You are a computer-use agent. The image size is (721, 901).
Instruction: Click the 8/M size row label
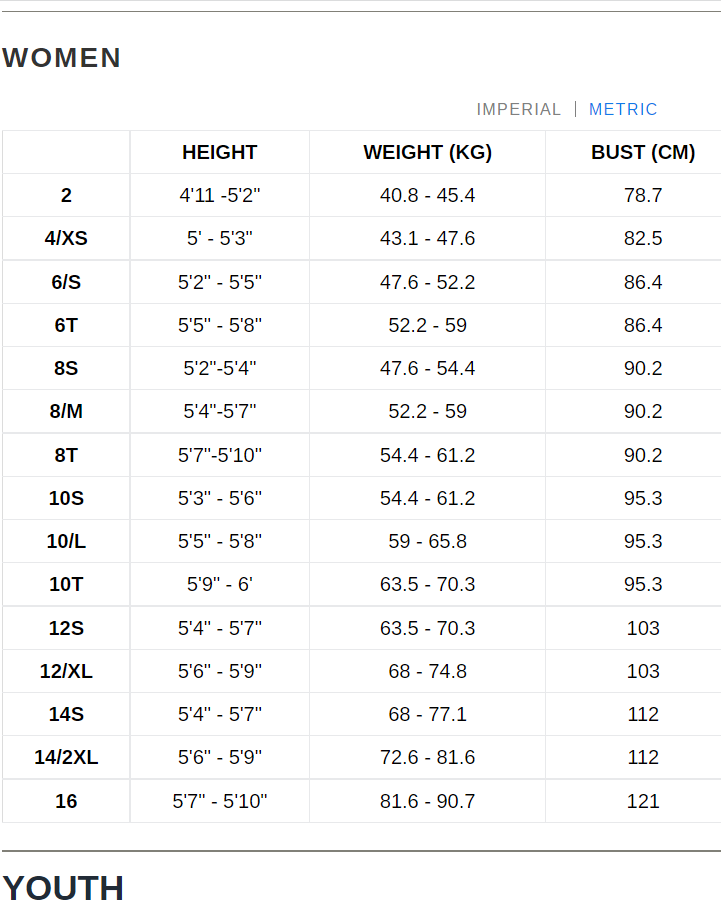pos(66,411)
